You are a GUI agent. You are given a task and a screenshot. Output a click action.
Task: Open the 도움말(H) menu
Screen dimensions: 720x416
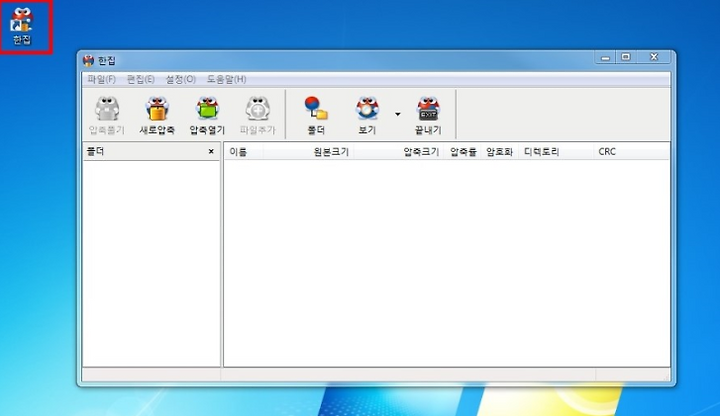pos(226,79)
